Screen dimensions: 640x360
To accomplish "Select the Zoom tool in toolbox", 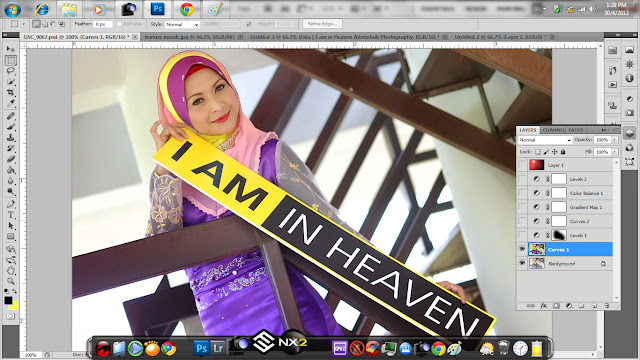I will (11, 281).
